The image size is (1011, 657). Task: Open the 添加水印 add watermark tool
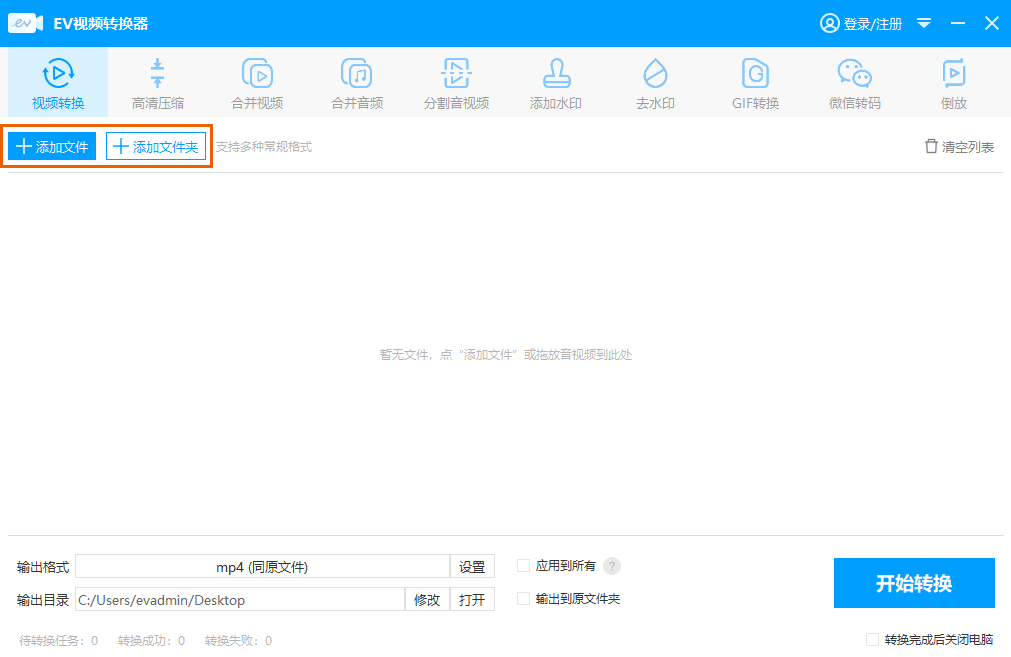coord(556,83)
